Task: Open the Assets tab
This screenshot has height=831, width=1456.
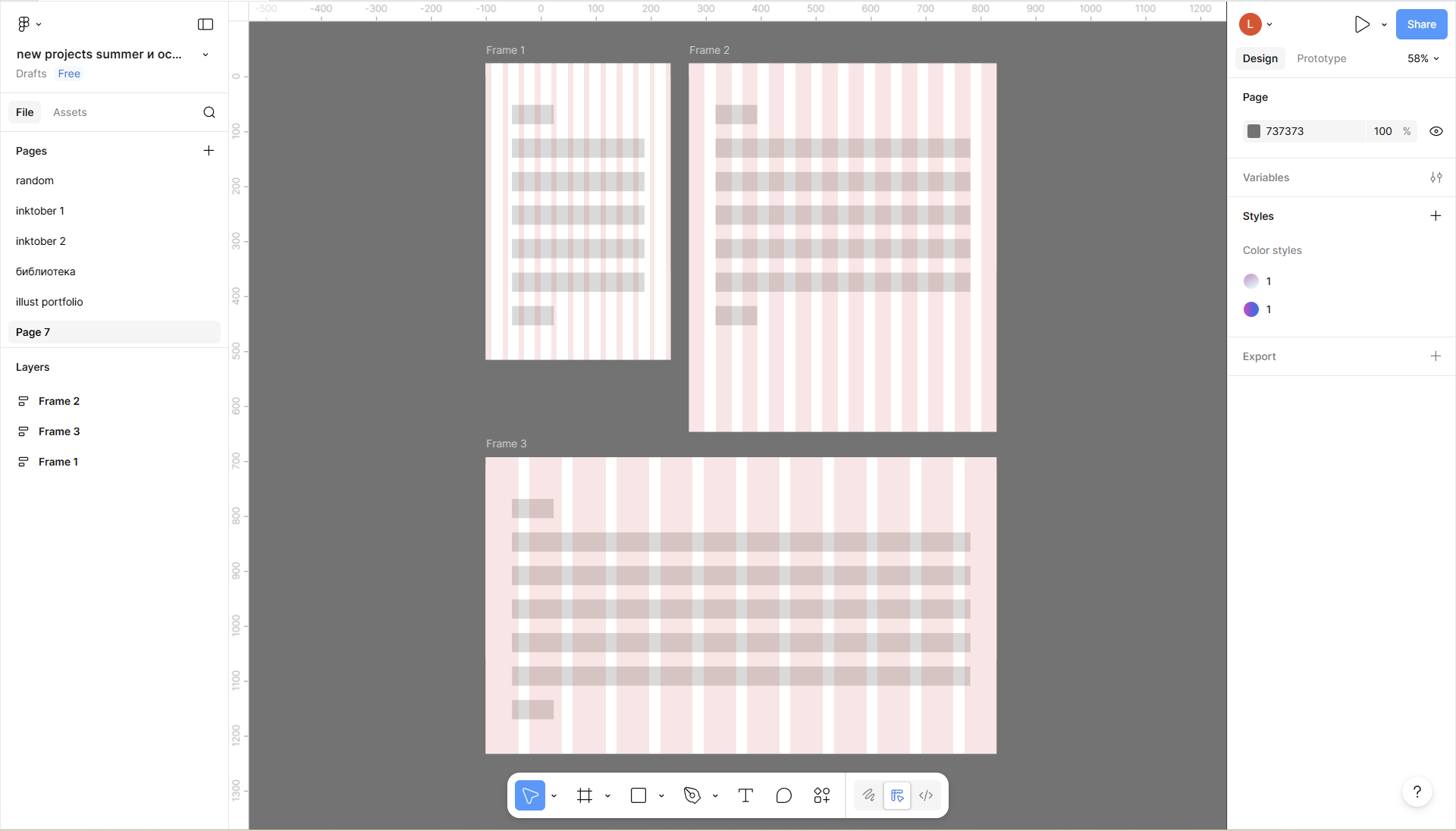Action: click(70, 112)
